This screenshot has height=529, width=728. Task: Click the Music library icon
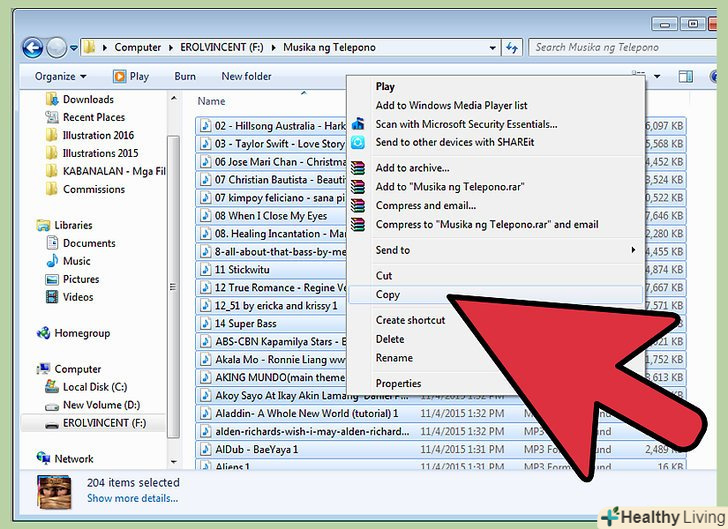pyautogui.click(x=52, y=261)
